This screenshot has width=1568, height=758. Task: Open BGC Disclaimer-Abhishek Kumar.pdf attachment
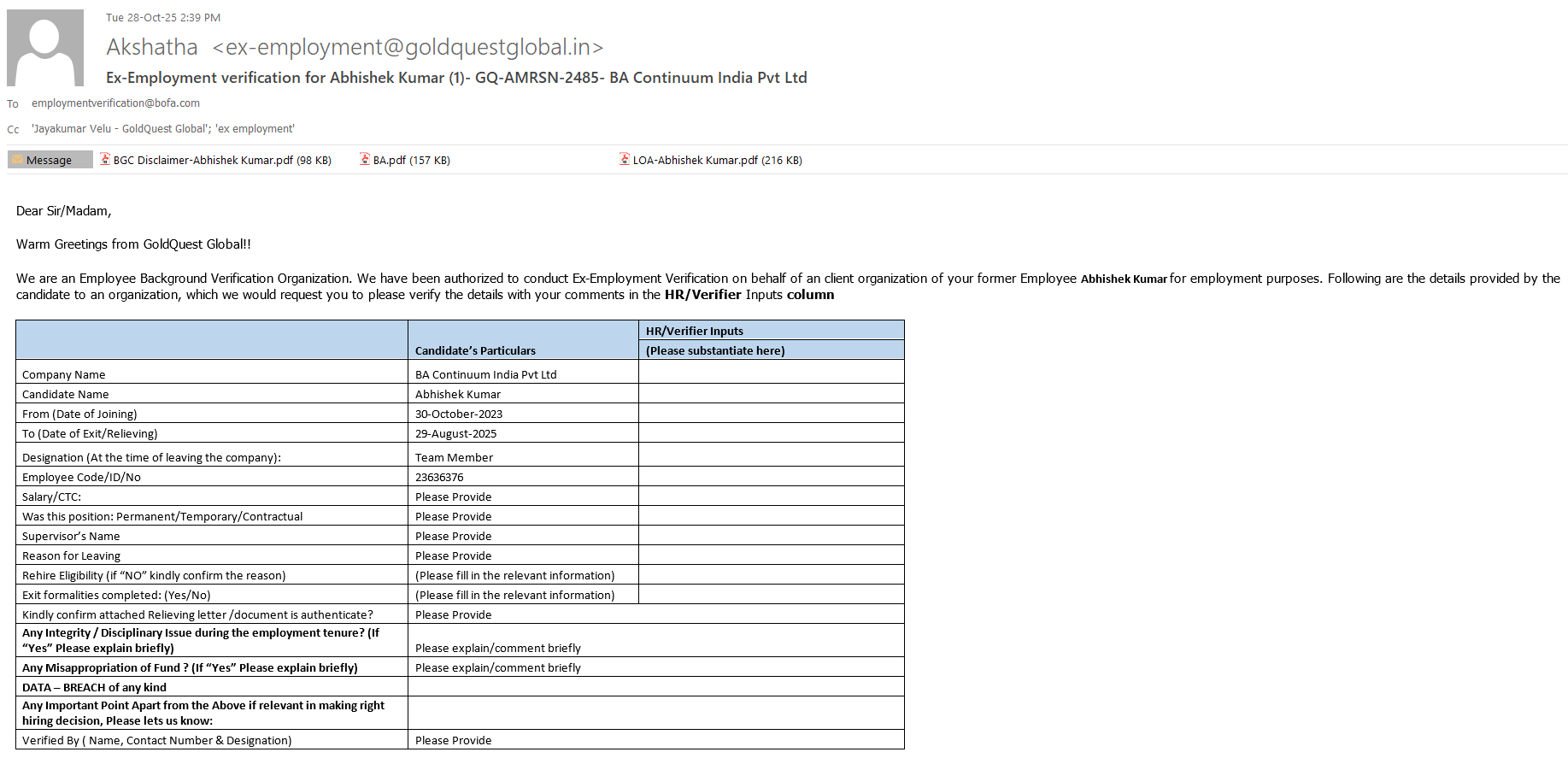click(x=216, y=160)
